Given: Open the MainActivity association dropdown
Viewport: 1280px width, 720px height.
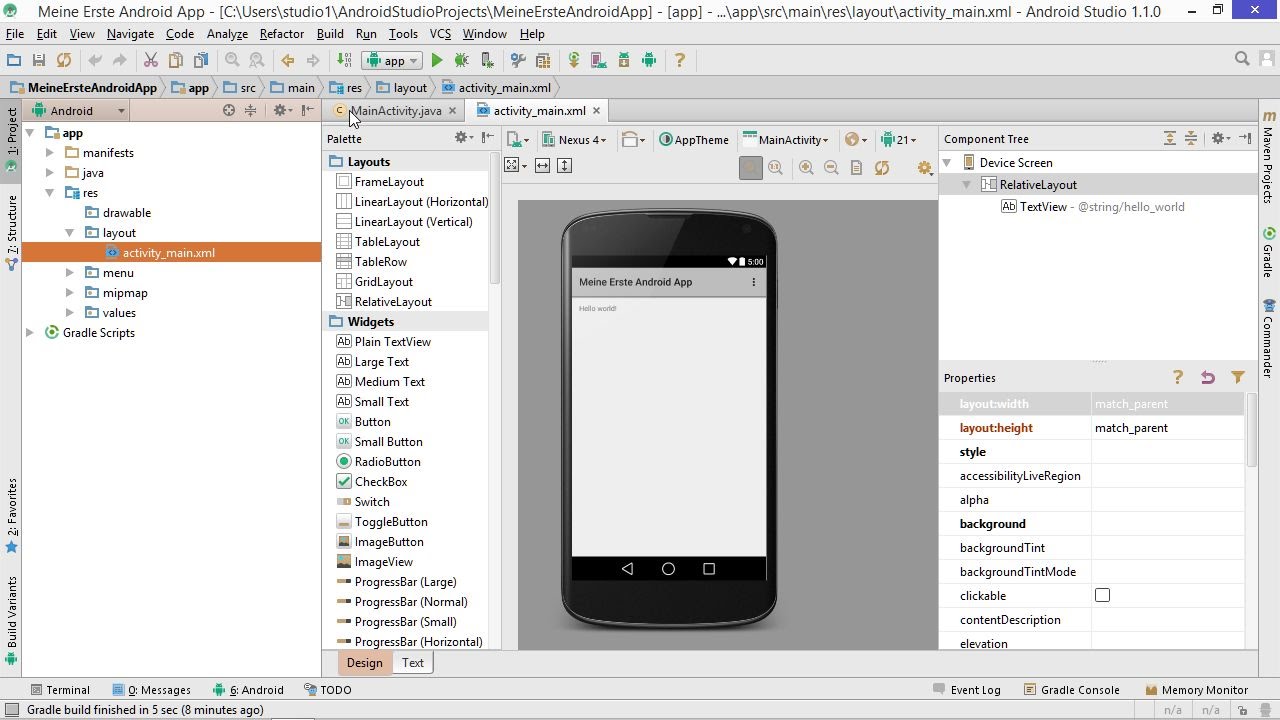Looking at the screenshot, I should pos(786,139).
